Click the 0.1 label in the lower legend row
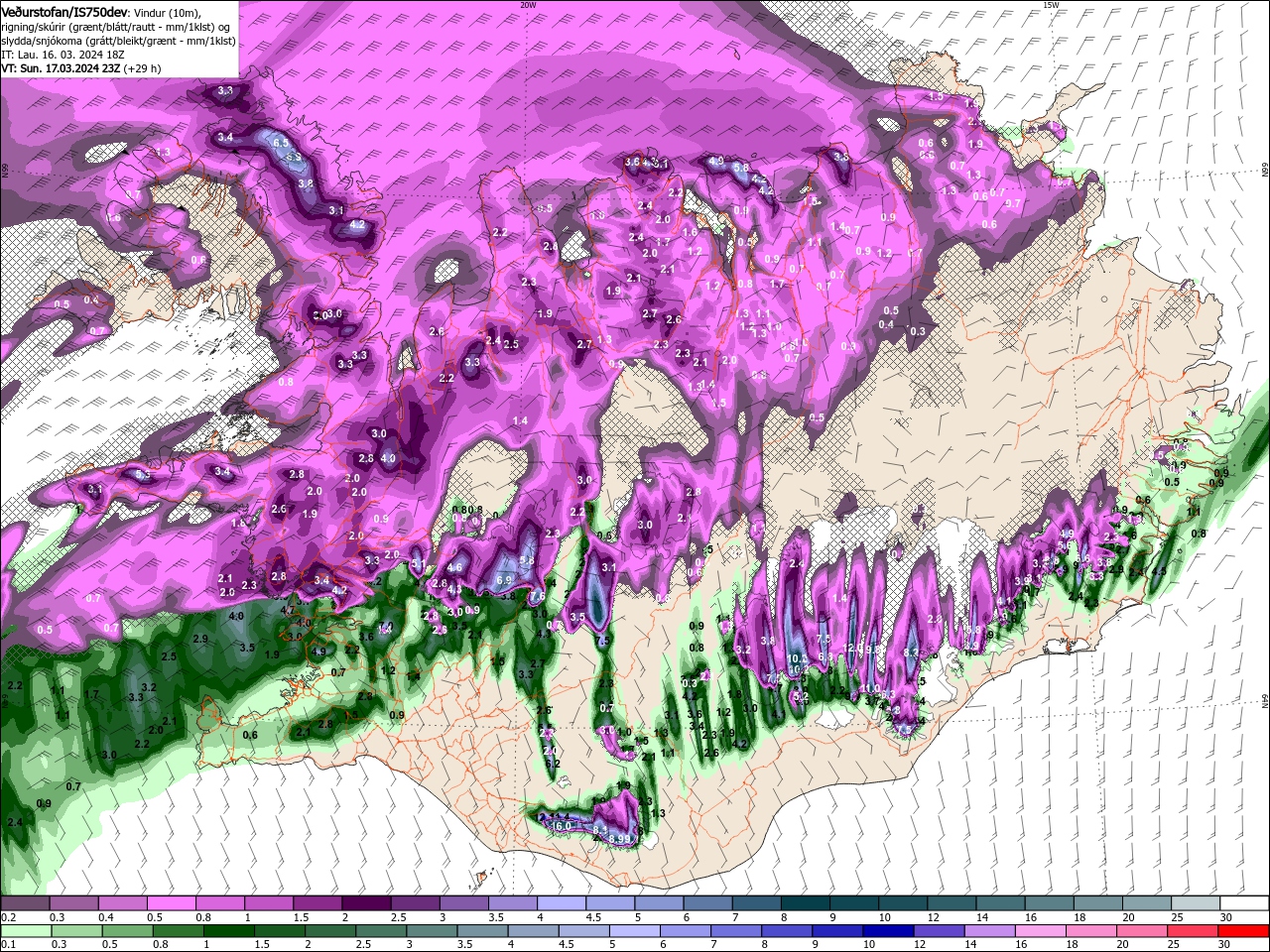The image size is (1270, 952). coord(8,944)
